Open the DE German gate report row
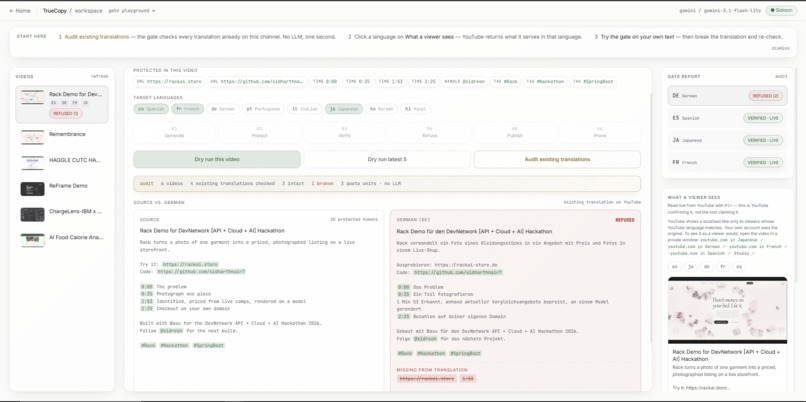Viewport: 806px width, 402px height. [x=727, y=96]
